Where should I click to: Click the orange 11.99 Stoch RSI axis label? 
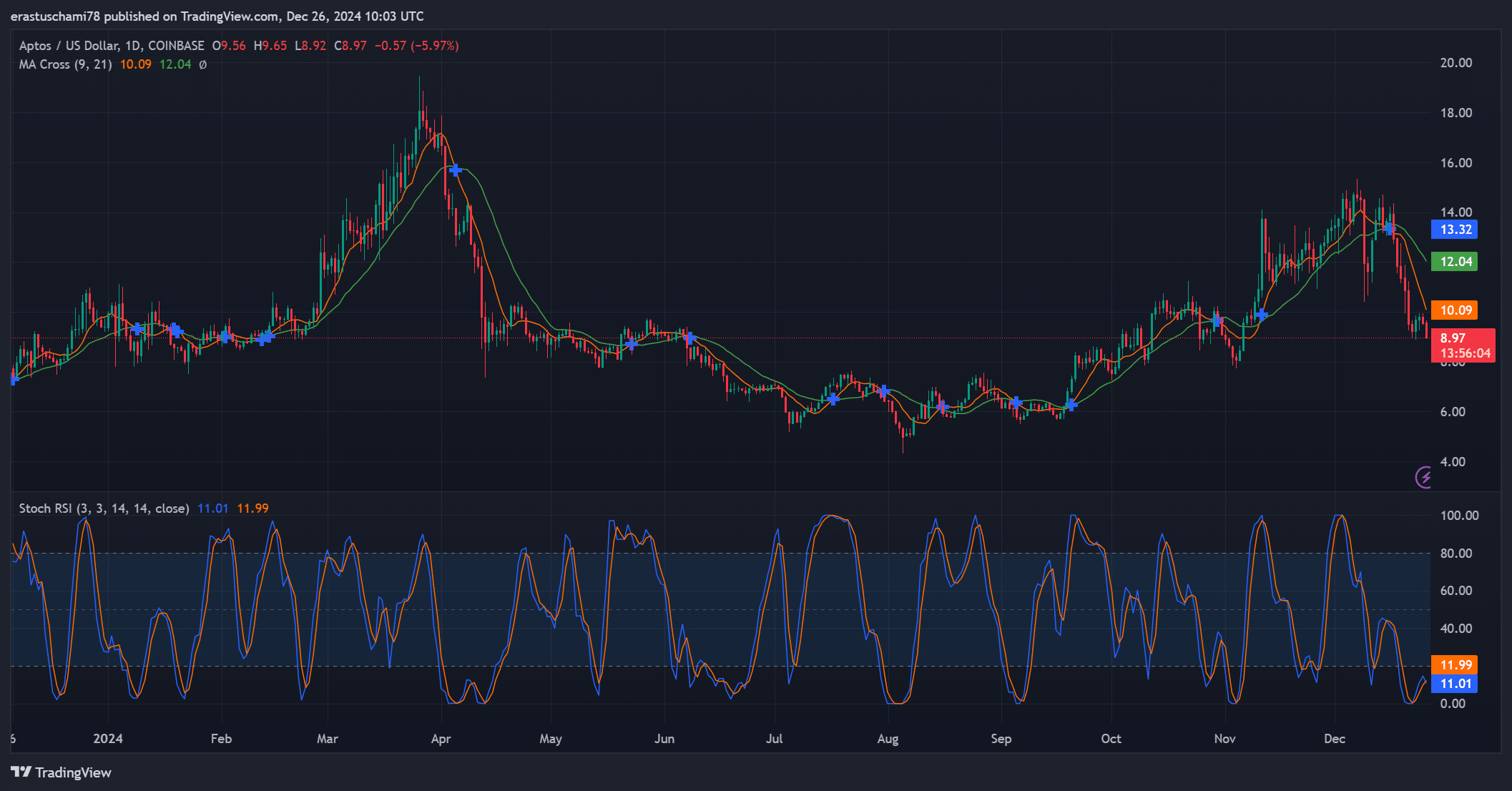(x=1455, y=665)
